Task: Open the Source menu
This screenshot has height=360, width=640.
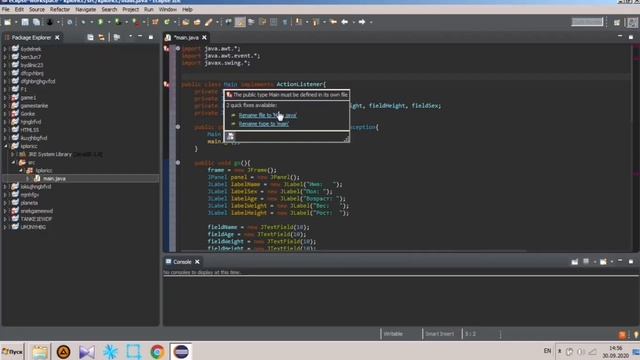Action: point(37,9)
